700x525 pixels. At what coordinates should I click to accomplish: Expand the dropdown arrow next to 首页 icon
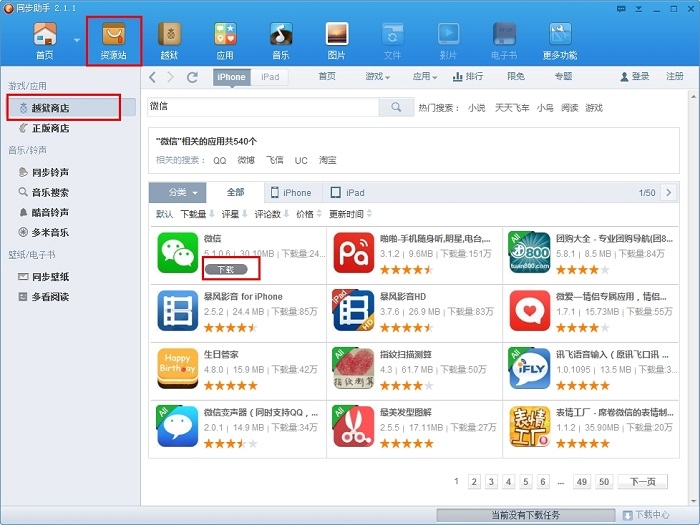(x=77, y=40)
